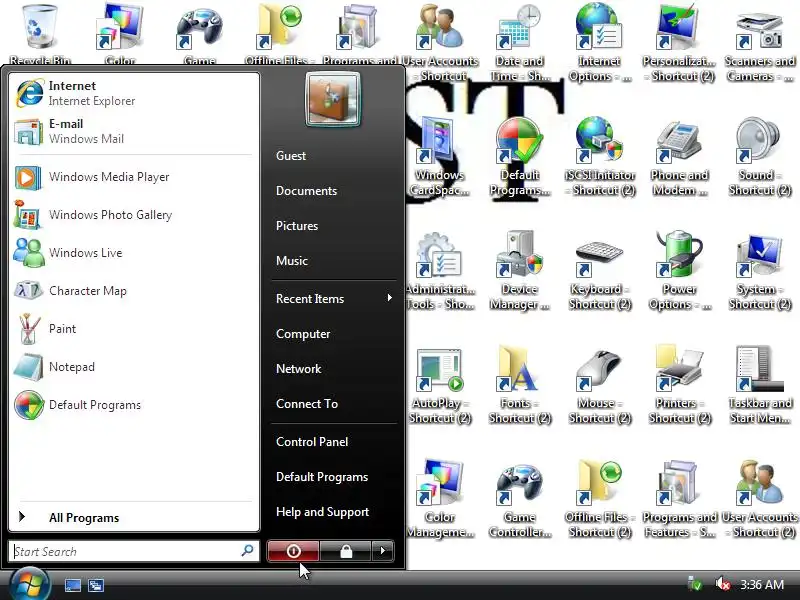The height and width of the screenshot is (600, 800).
Task: Select Fonts Shortcut (2) icon
Action: point(519,385)
